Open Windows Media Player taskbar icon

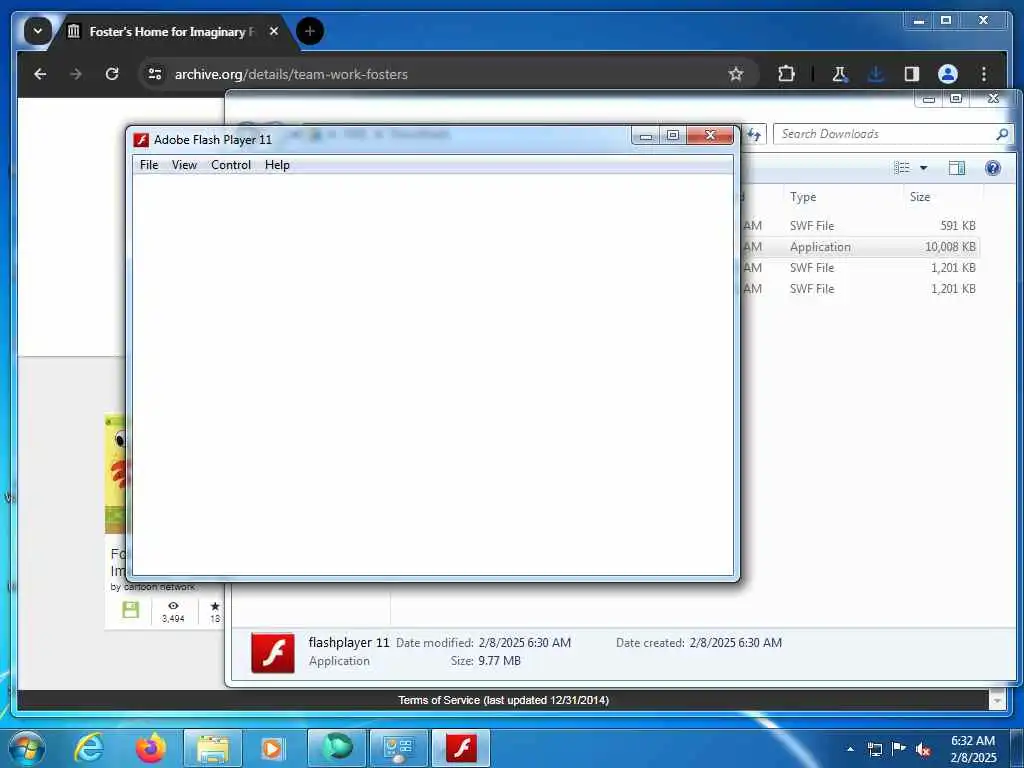(272, 748)
